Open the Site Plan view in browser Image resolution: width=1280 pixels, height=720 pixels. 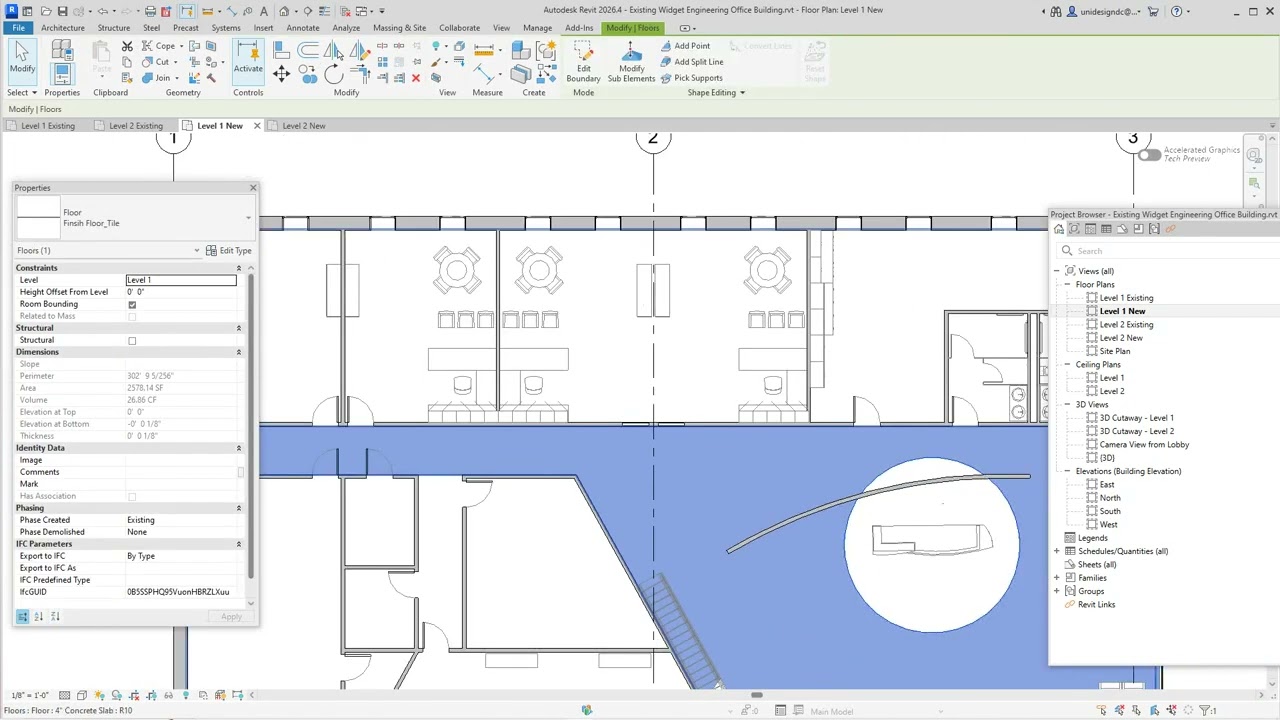pos(1115,351)
